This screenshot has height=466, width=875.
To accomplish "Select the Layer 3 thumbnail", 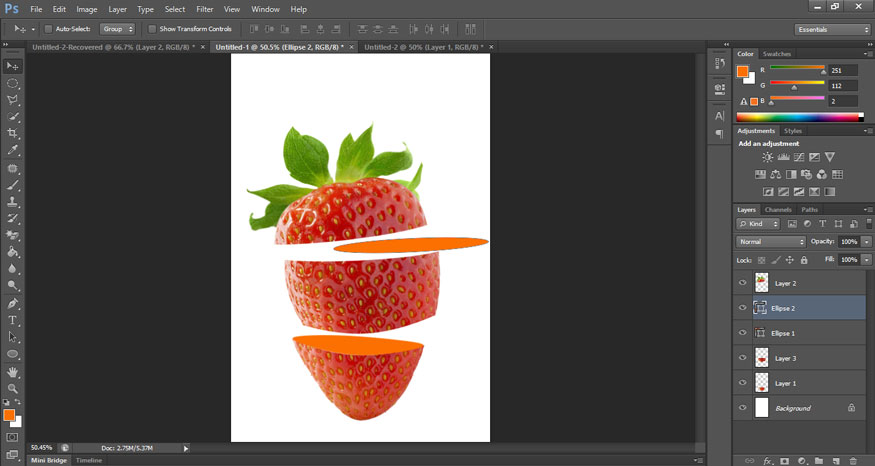I will (x=761, y=358).
